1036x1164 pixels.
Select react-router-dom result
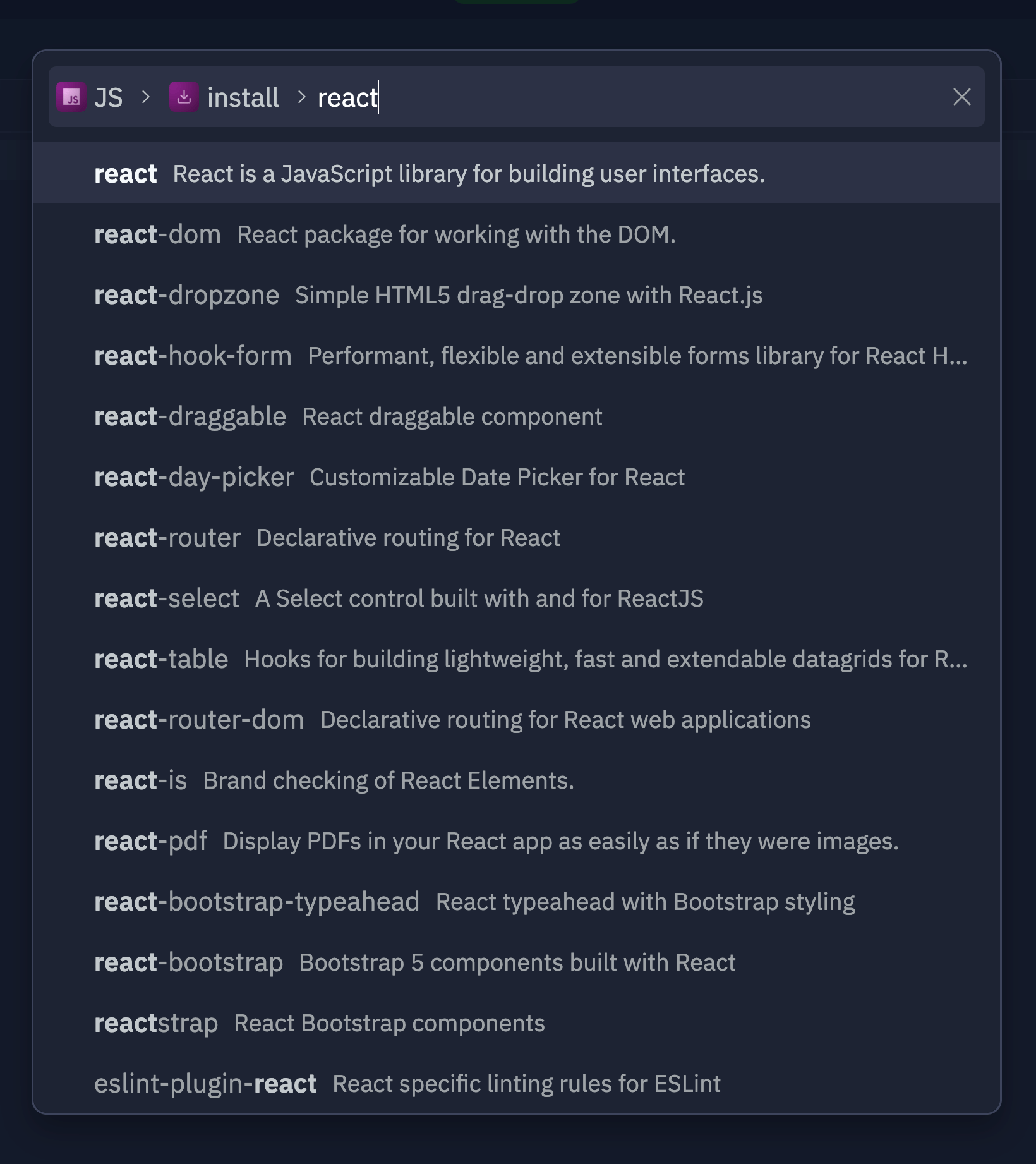[517, 719]
